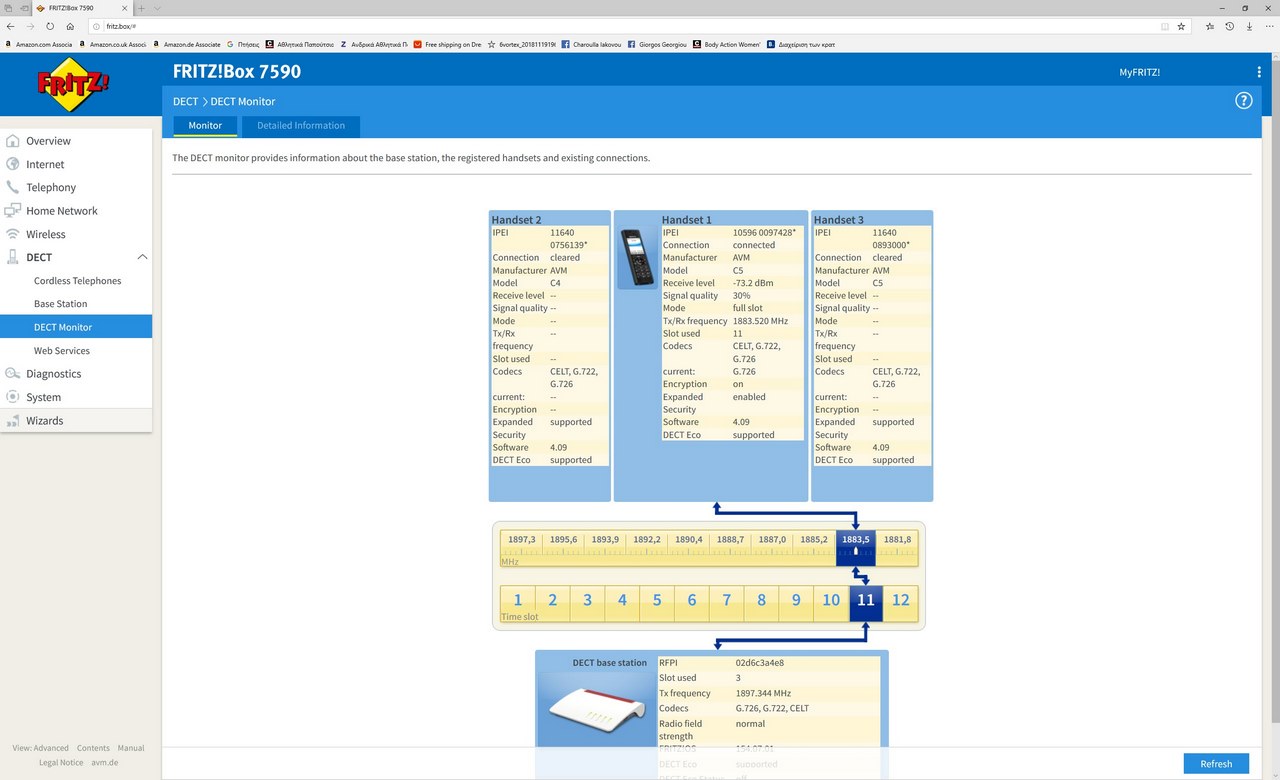
Task: Open the Contents footer link
Action: coord(93,748)
